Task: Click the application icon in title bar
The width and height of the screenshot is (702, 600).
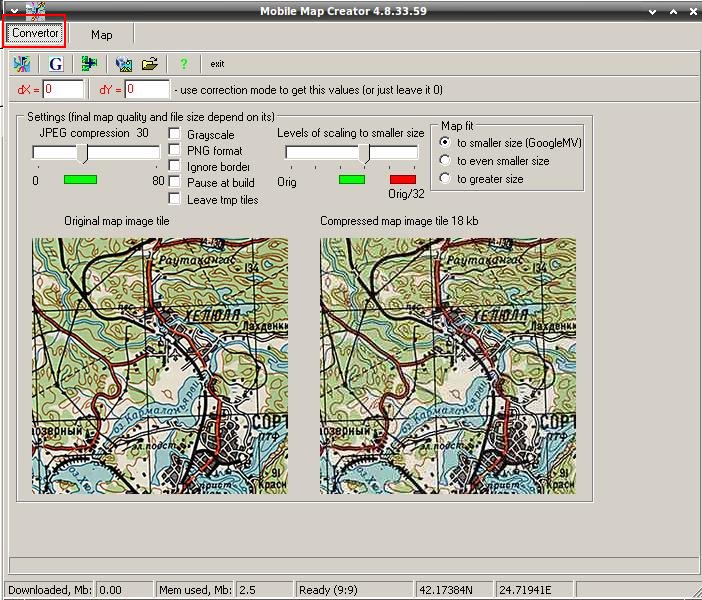Action: click(x=35, y=10)
